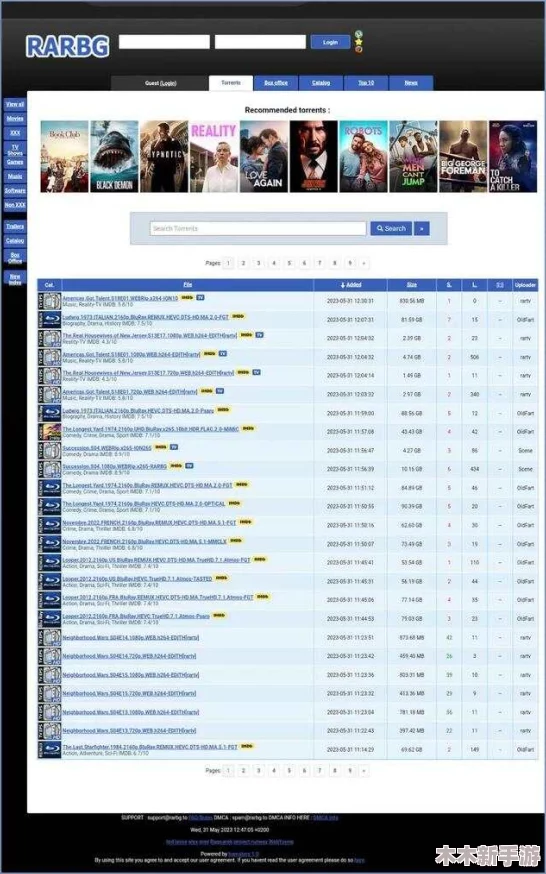The height and width of the screenshot is (874, 546).
Task: Open the Blu-ray category icon beside The Last Starfighter
Action: tap(49, 749)
